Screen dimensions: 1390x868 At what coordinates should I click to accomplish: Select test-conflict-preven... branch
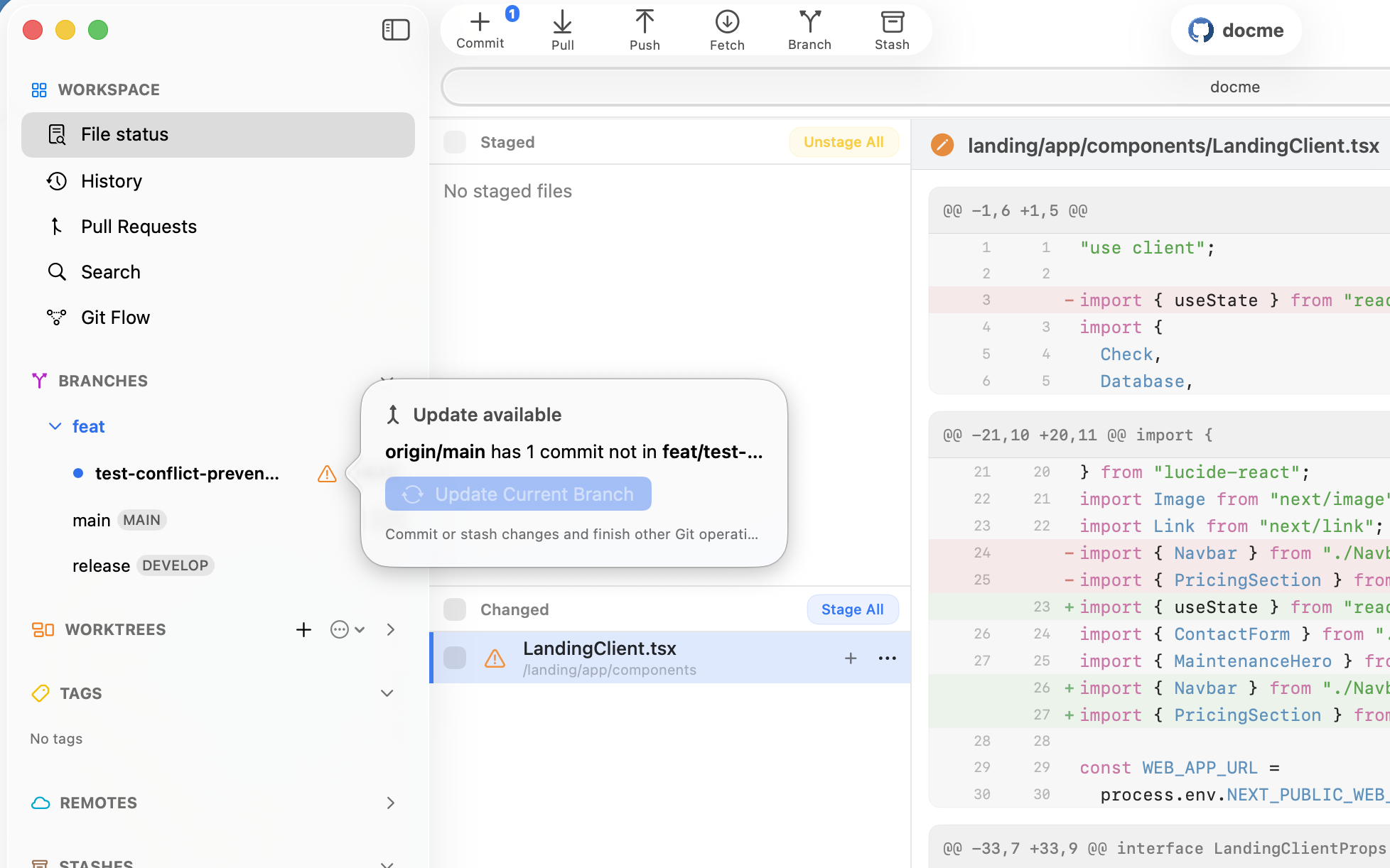(x=187, y=473)
